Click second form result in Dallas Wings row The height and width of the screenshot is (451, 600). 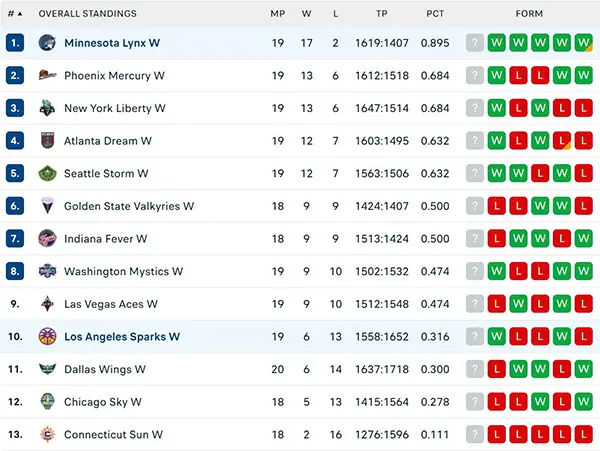point(518,369)
